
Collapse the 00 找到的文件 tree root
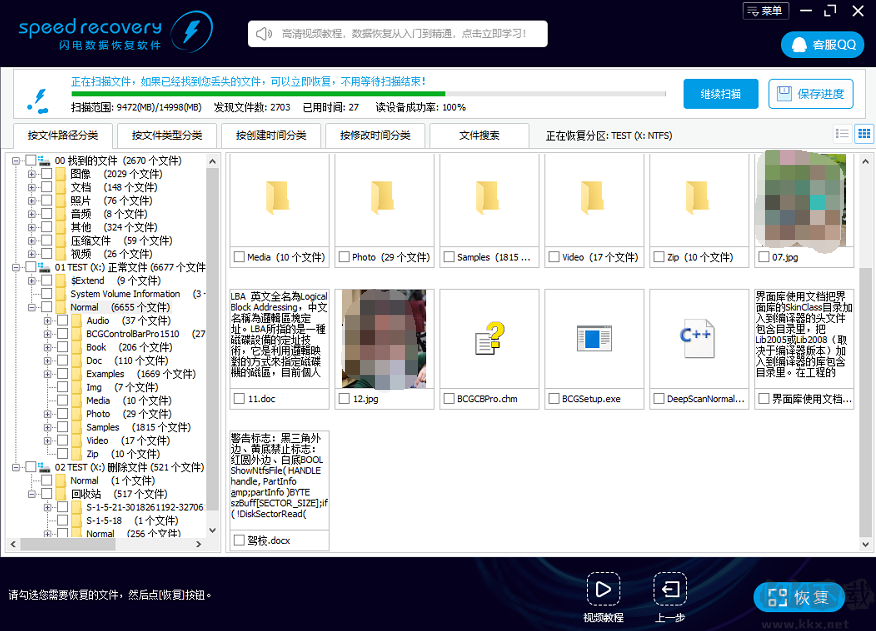(x=16, y=160)
